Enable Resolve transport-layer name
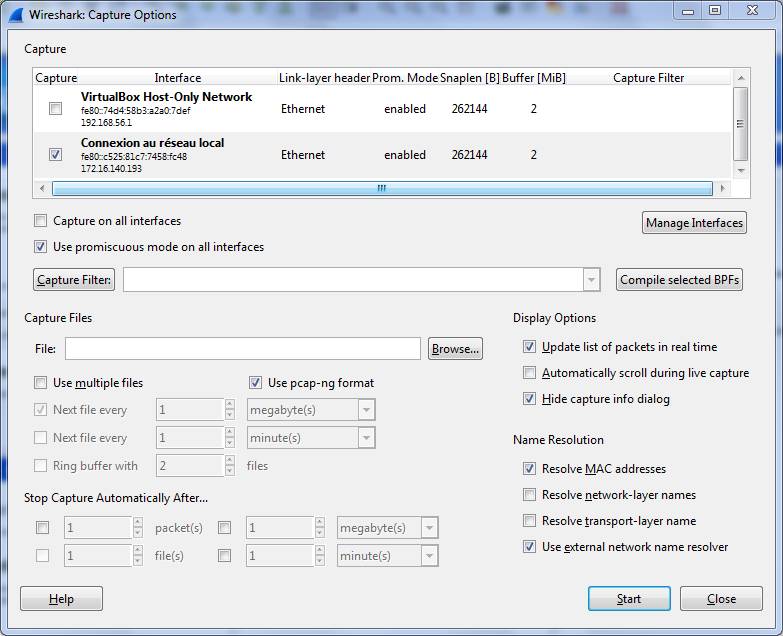783x636 pixels. [529, 521]
